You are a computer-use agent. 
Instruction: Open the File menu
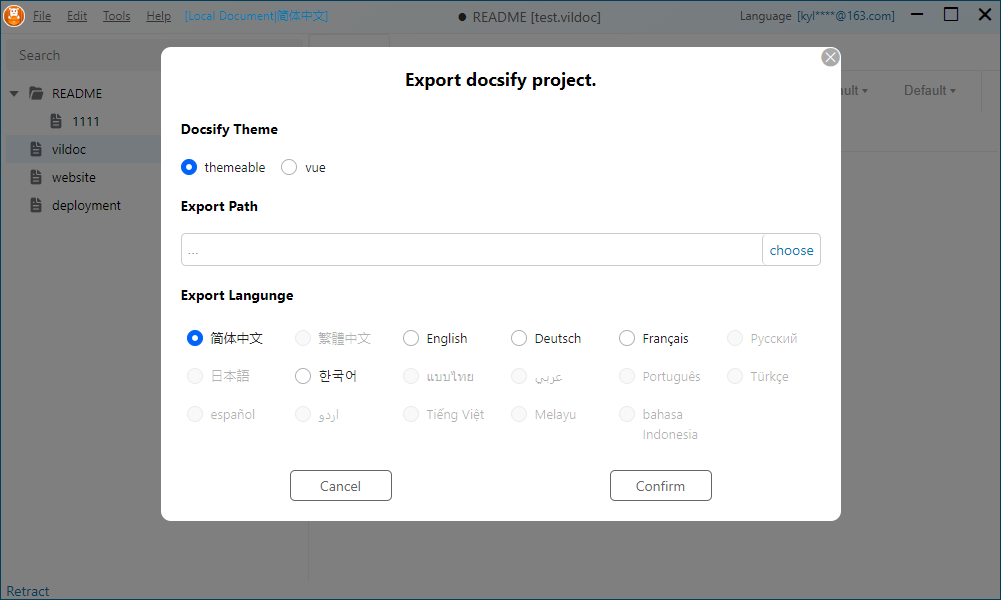pyautogui.click(x=42, y=16)
